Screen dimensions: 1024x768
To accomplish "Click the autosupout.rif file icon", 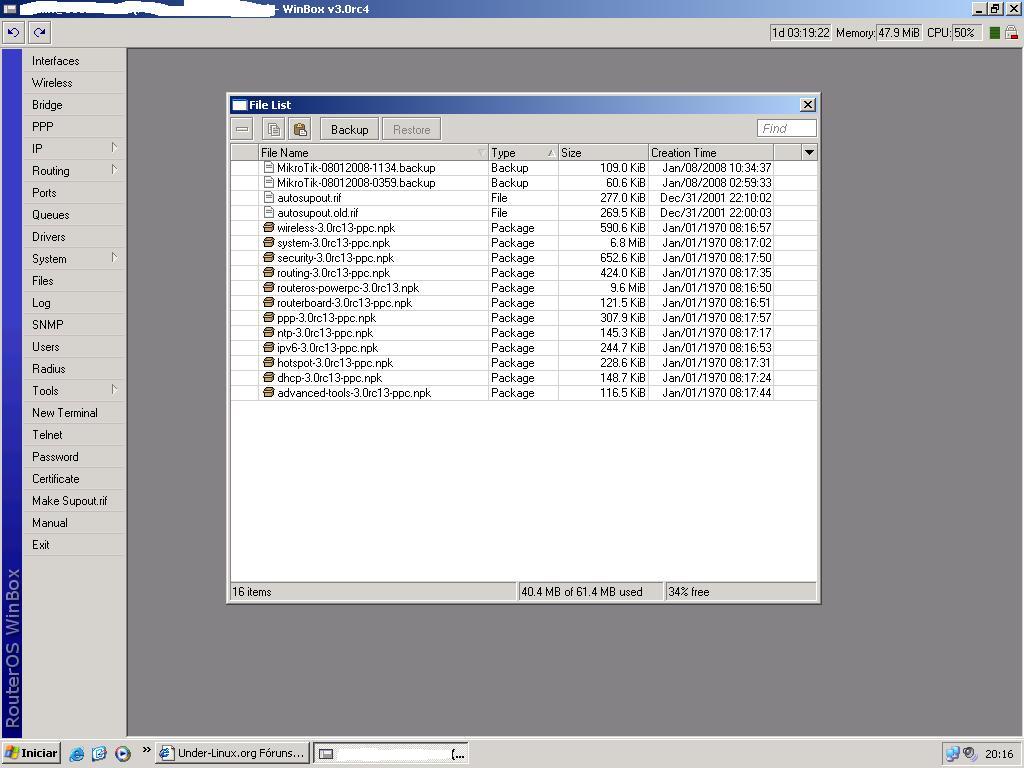I will [268, 197].
